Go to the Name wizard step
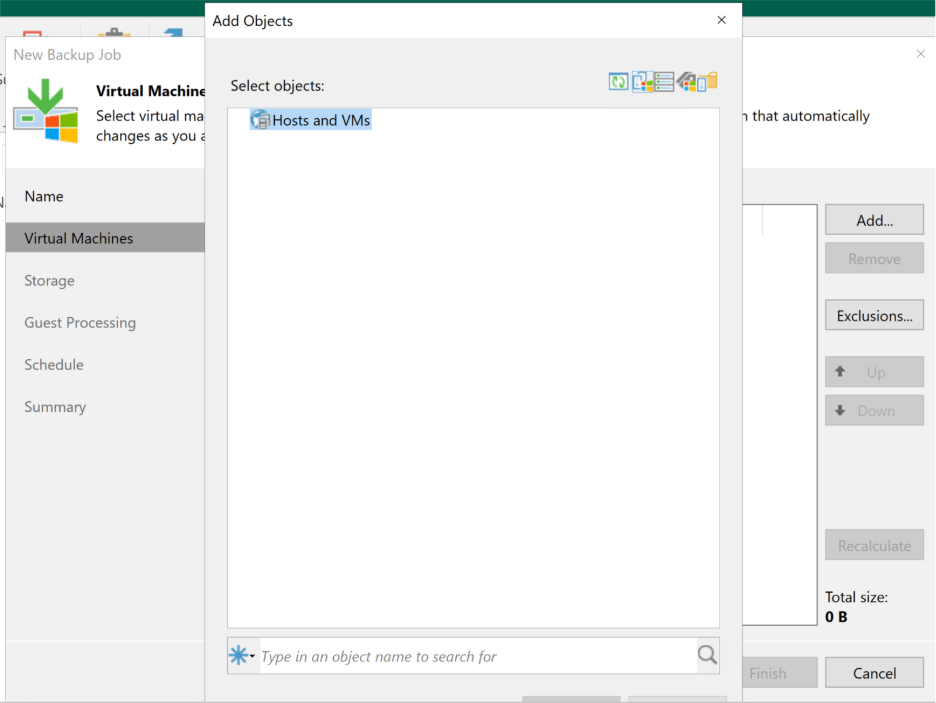Screen dimensions: 936x703 tap(44, 197)
